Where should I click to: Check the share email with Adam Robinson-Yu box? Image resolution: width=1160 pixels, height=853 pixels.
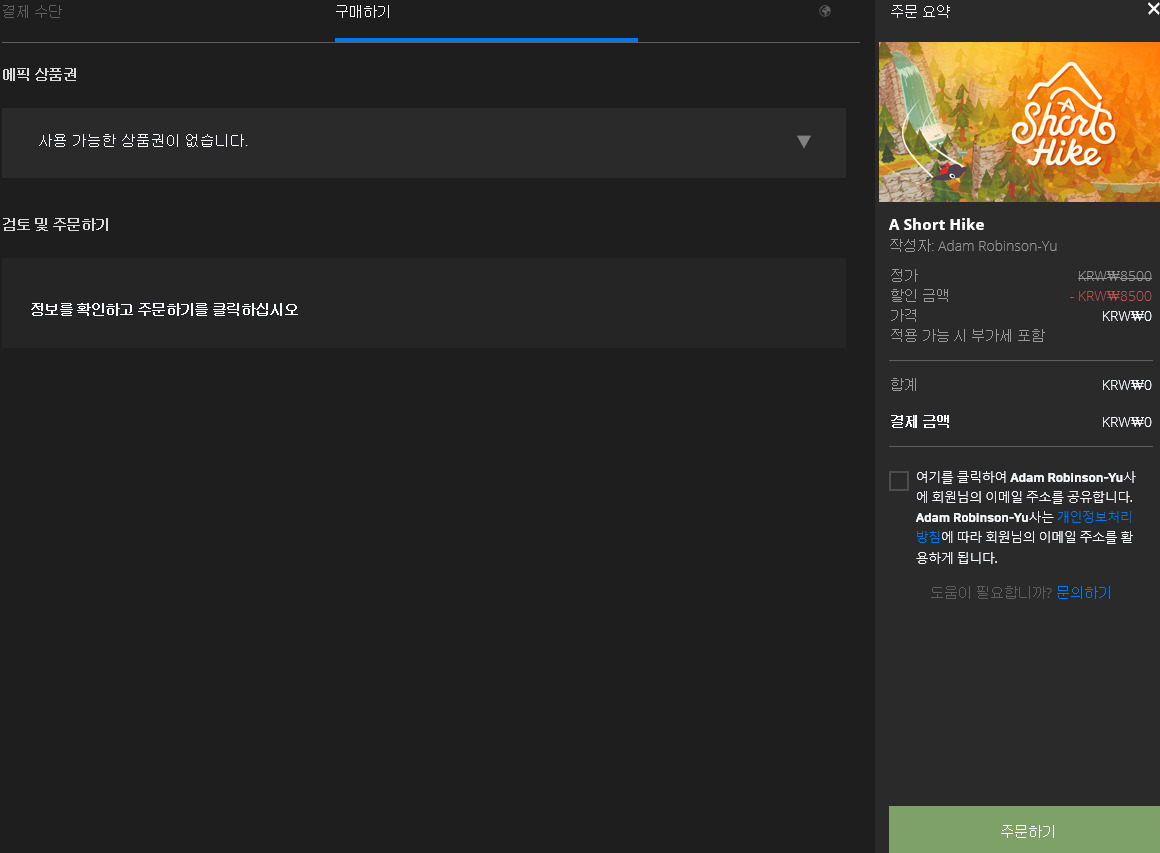pyautogui.click(x=899, y=480)
